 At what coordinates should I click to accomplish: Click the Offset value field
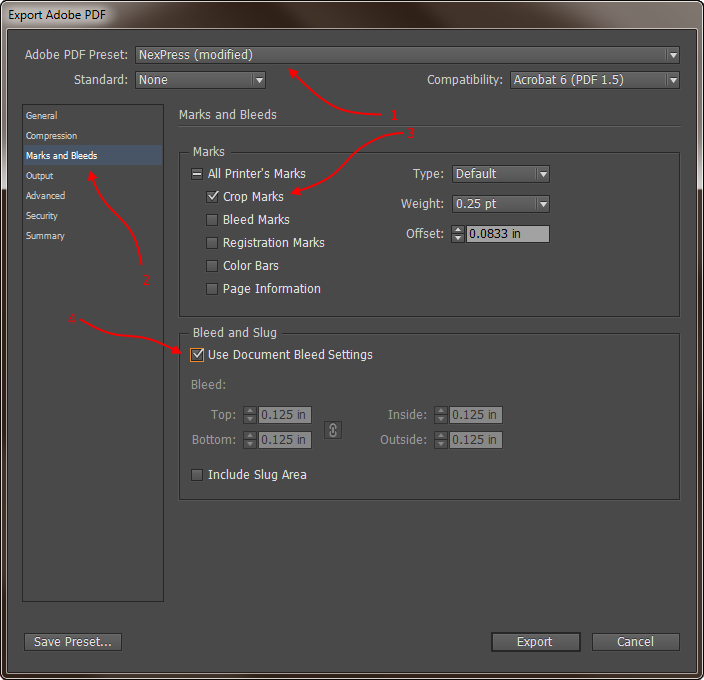[x=507, y=234]
